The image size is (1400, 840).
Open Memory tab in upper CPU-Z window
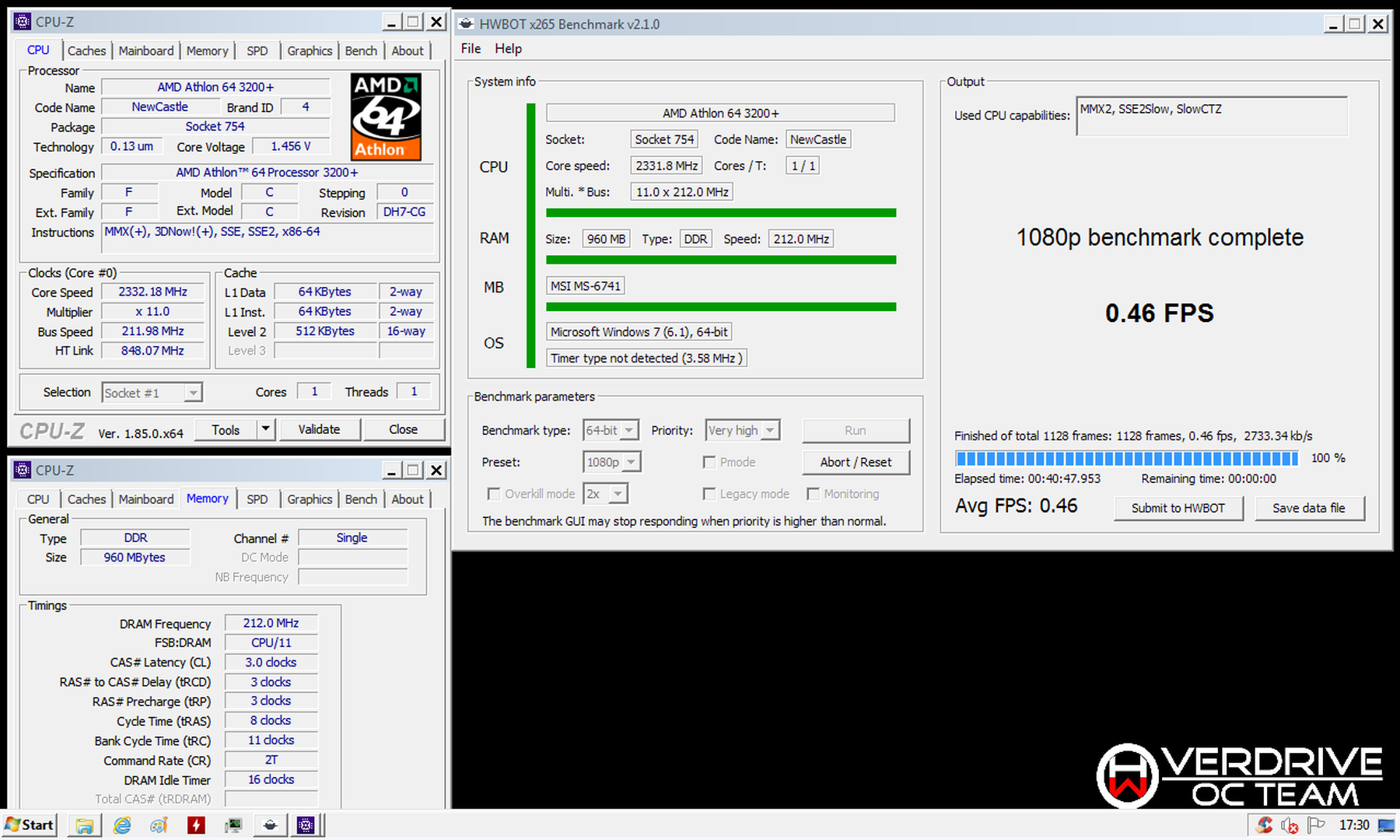click(207, 51)
